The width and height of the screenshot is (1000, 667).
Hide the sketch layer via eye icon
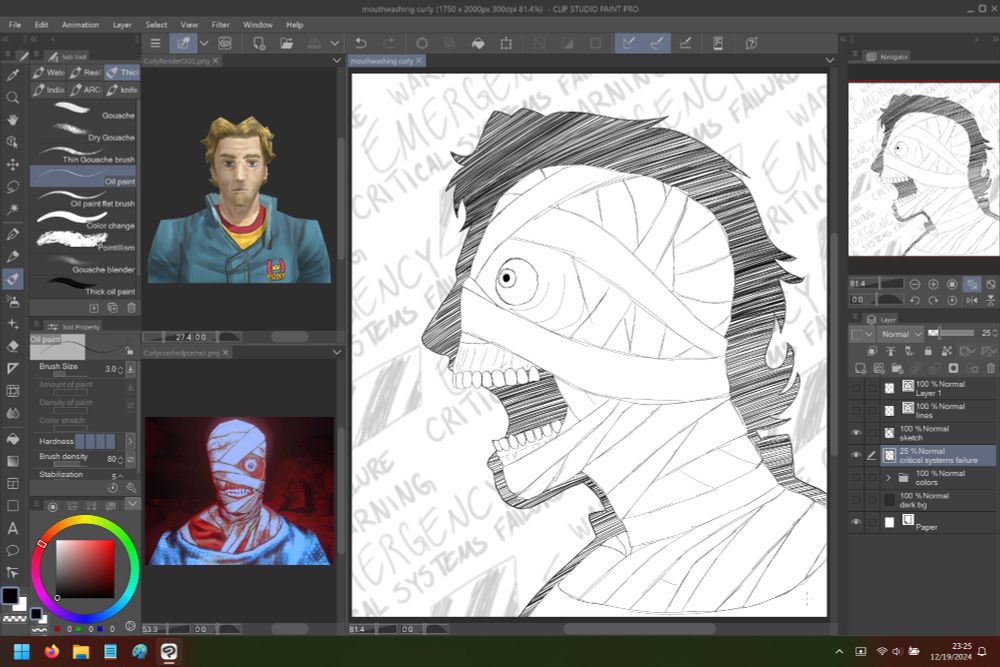855,433
